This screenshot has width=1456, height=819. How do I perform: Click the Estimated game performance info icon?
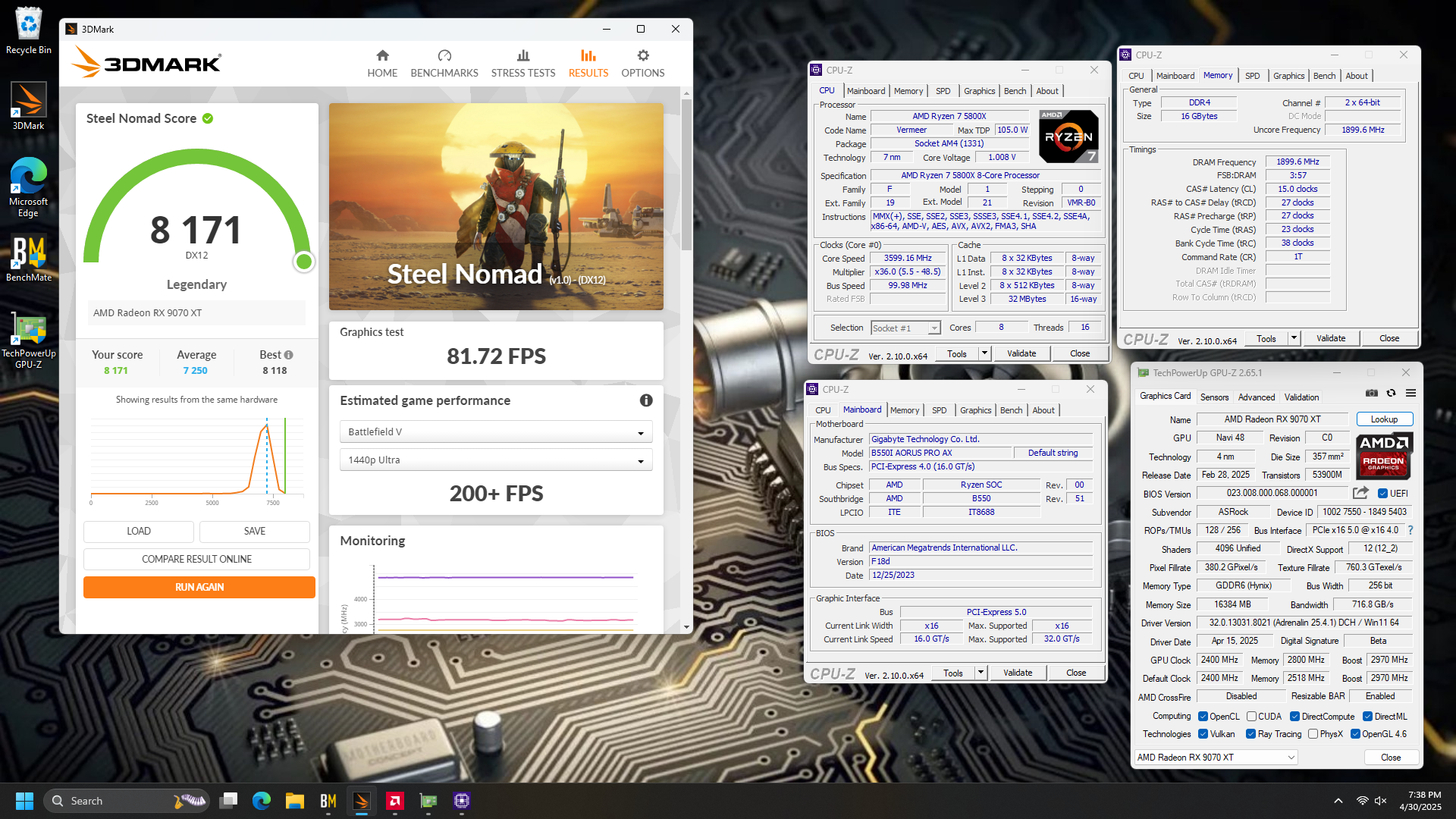(646, 400)
